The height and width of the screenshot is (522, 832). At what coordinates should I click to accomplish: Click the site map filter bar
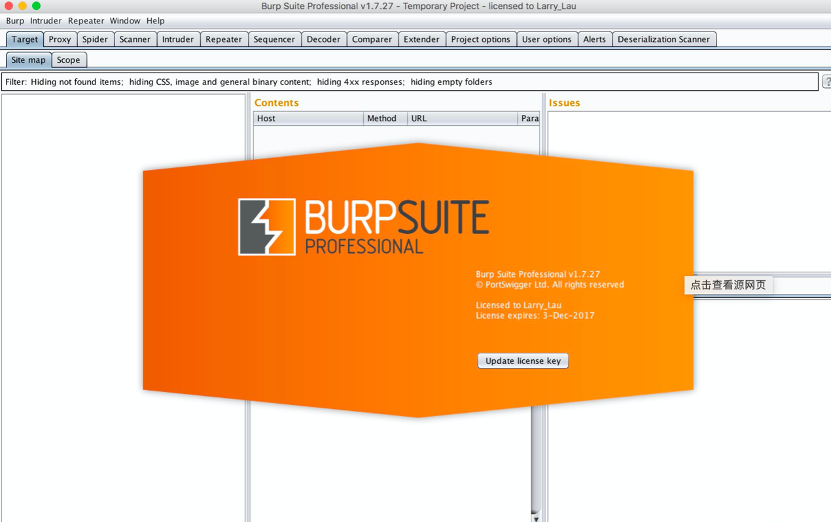click(x=410, y=82)
